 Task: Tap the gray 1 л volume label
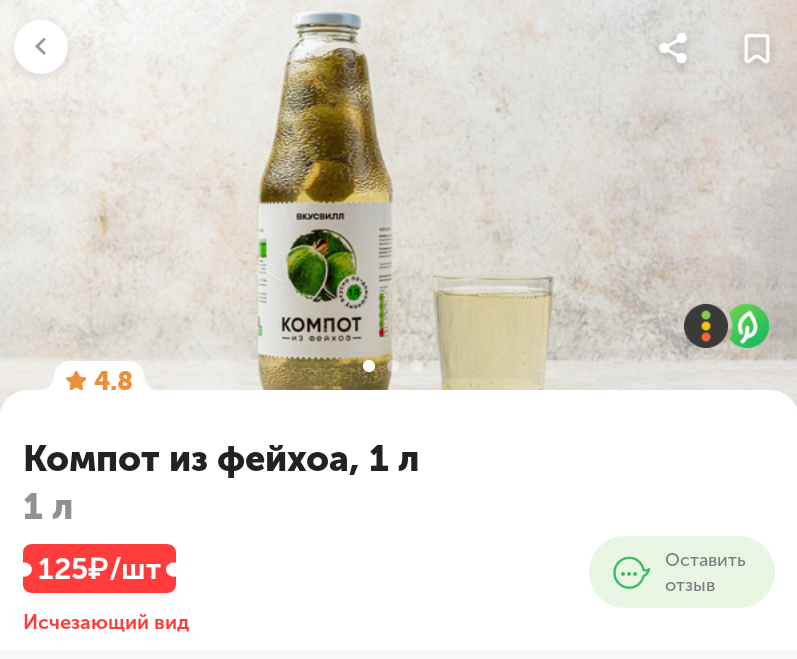tap(48, 507)
